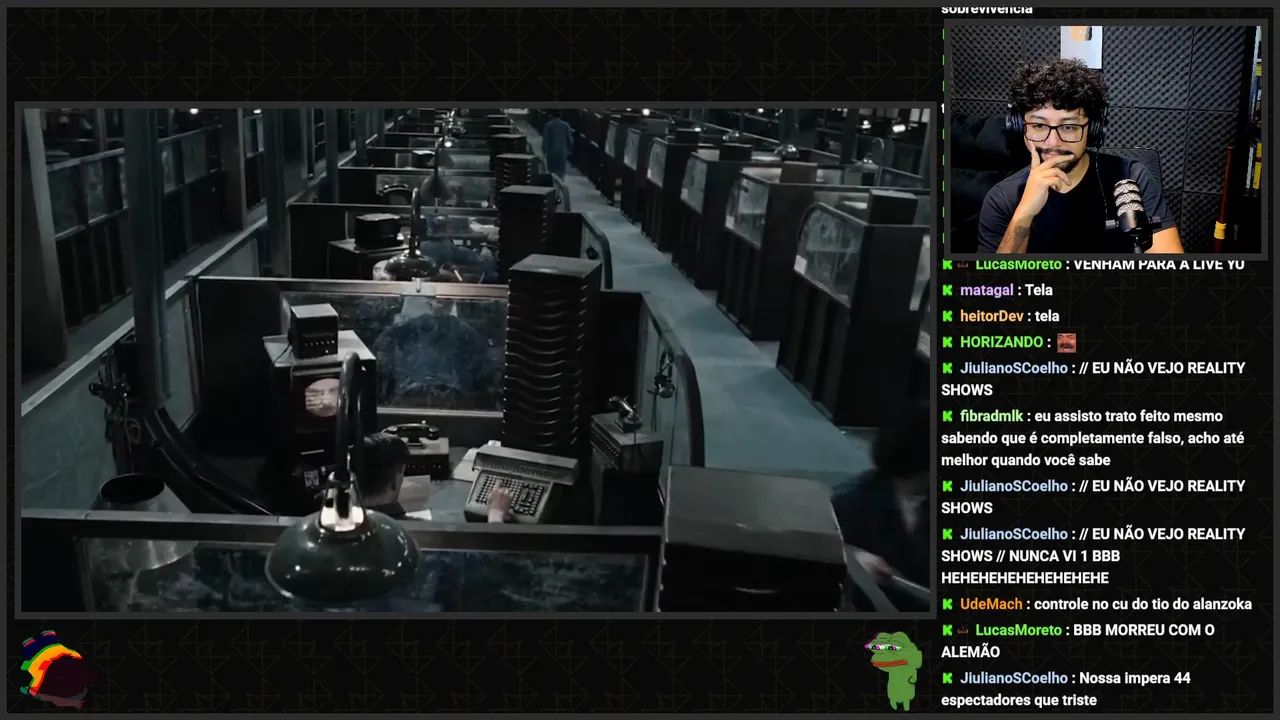Click the green K badge beside heitorDev
Image resolution: width=1280 pixels, height=720 pixels.
tap(947, 316)
